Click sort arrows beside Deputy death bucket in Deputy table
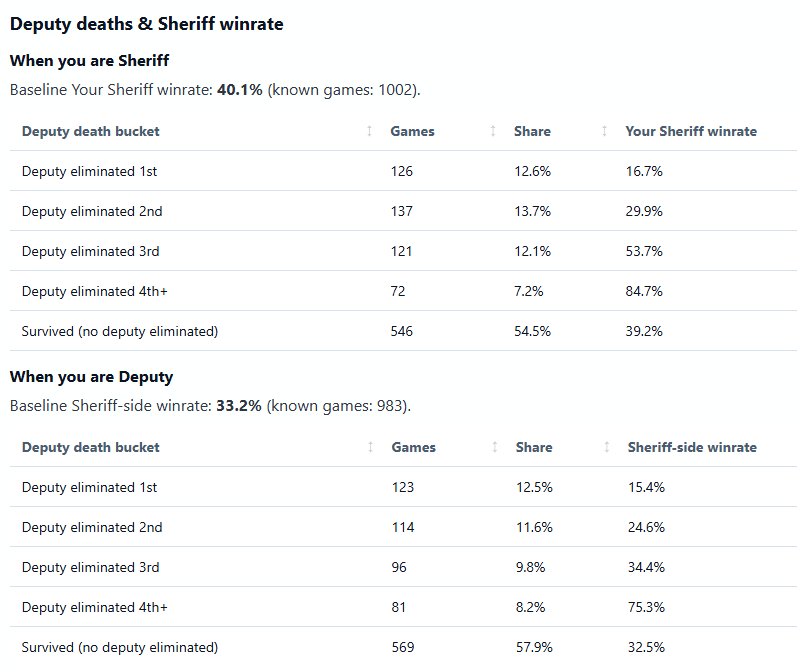 click(371, 447)
